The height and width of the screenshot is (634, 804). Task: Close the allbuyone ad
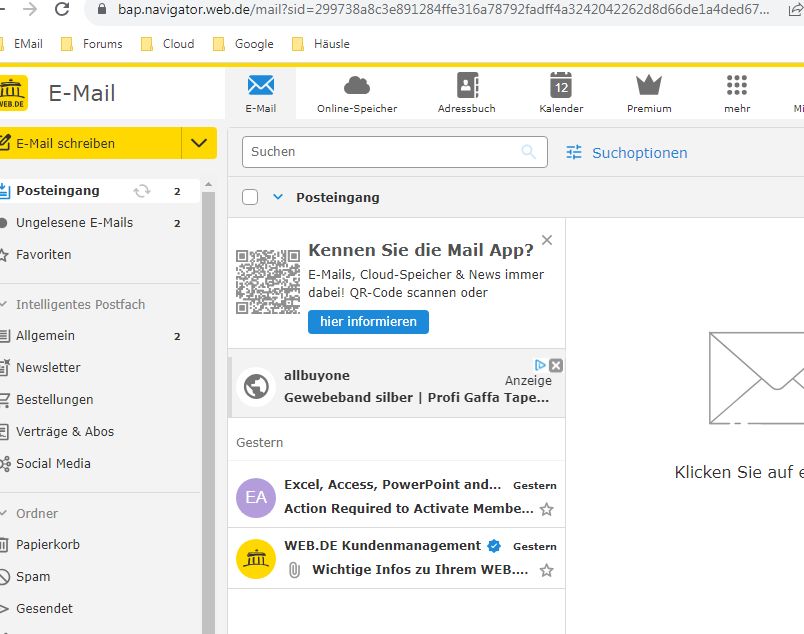pos(556,365)
